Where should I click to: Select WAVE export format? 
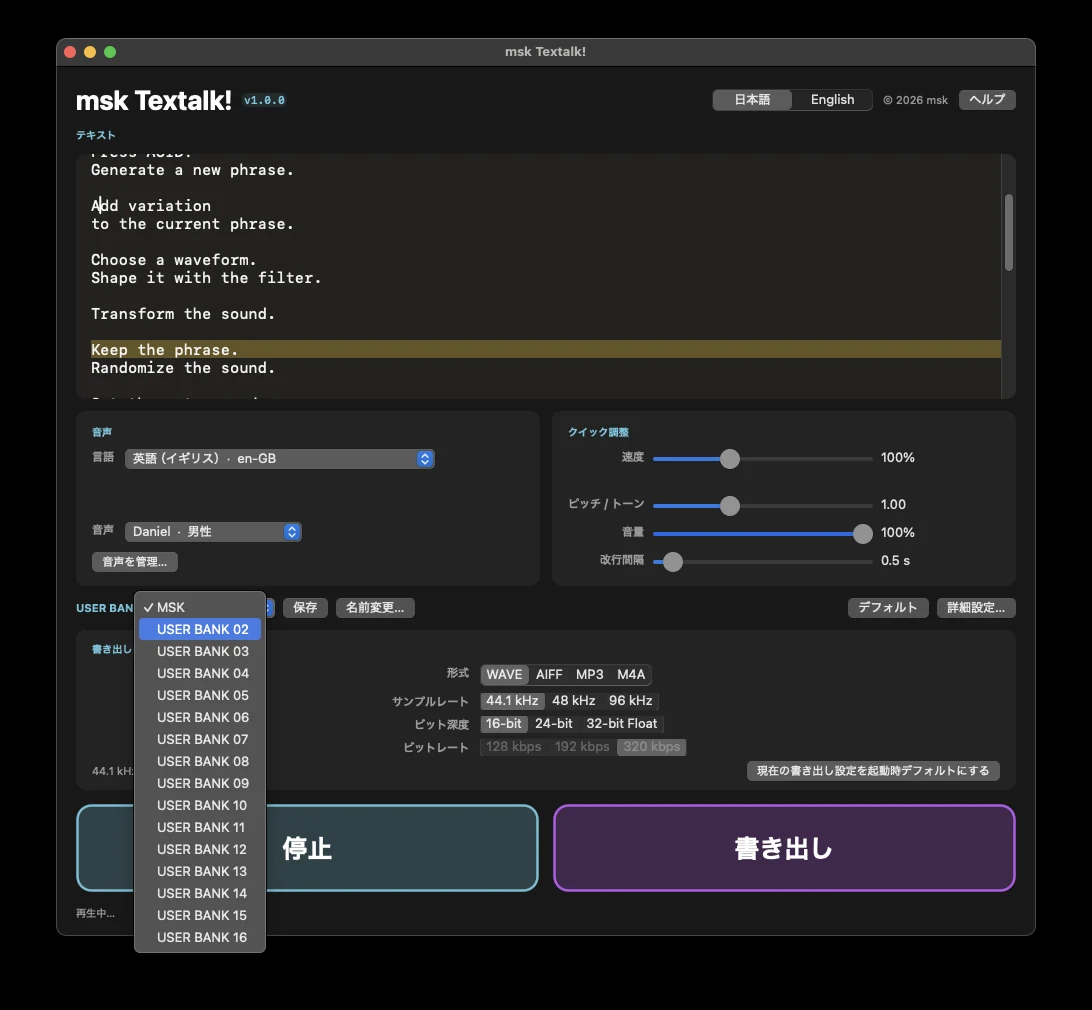pyautogui.click(x=504, y=674)
